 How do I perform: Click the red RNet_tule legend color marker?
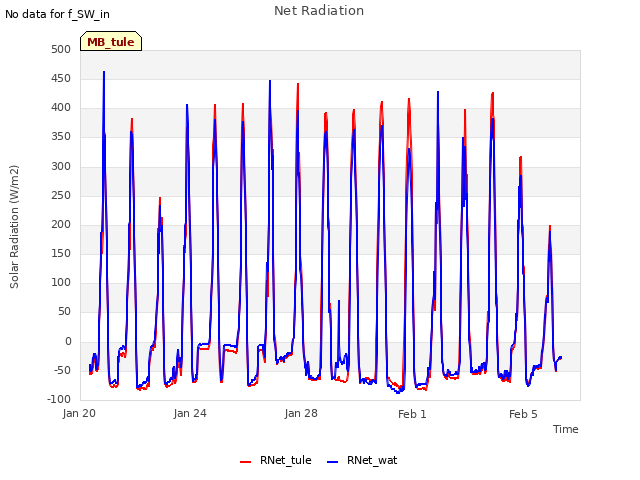(245, 462)
